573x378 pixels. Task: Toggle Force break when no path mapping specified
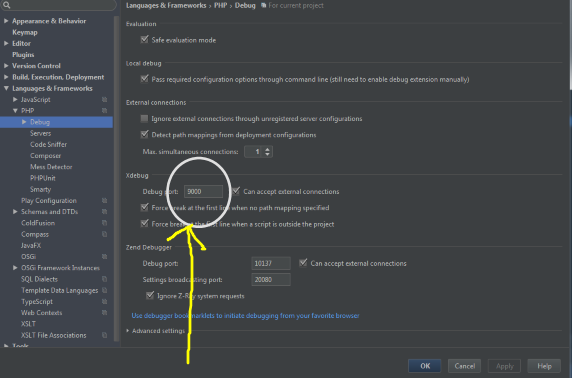coord(145,207)
